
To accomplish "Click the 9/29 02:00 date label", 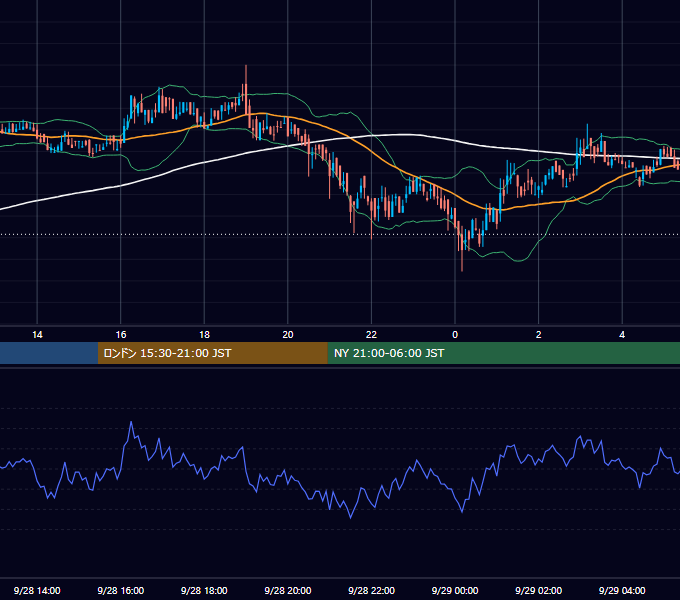I will pos(539,590).
